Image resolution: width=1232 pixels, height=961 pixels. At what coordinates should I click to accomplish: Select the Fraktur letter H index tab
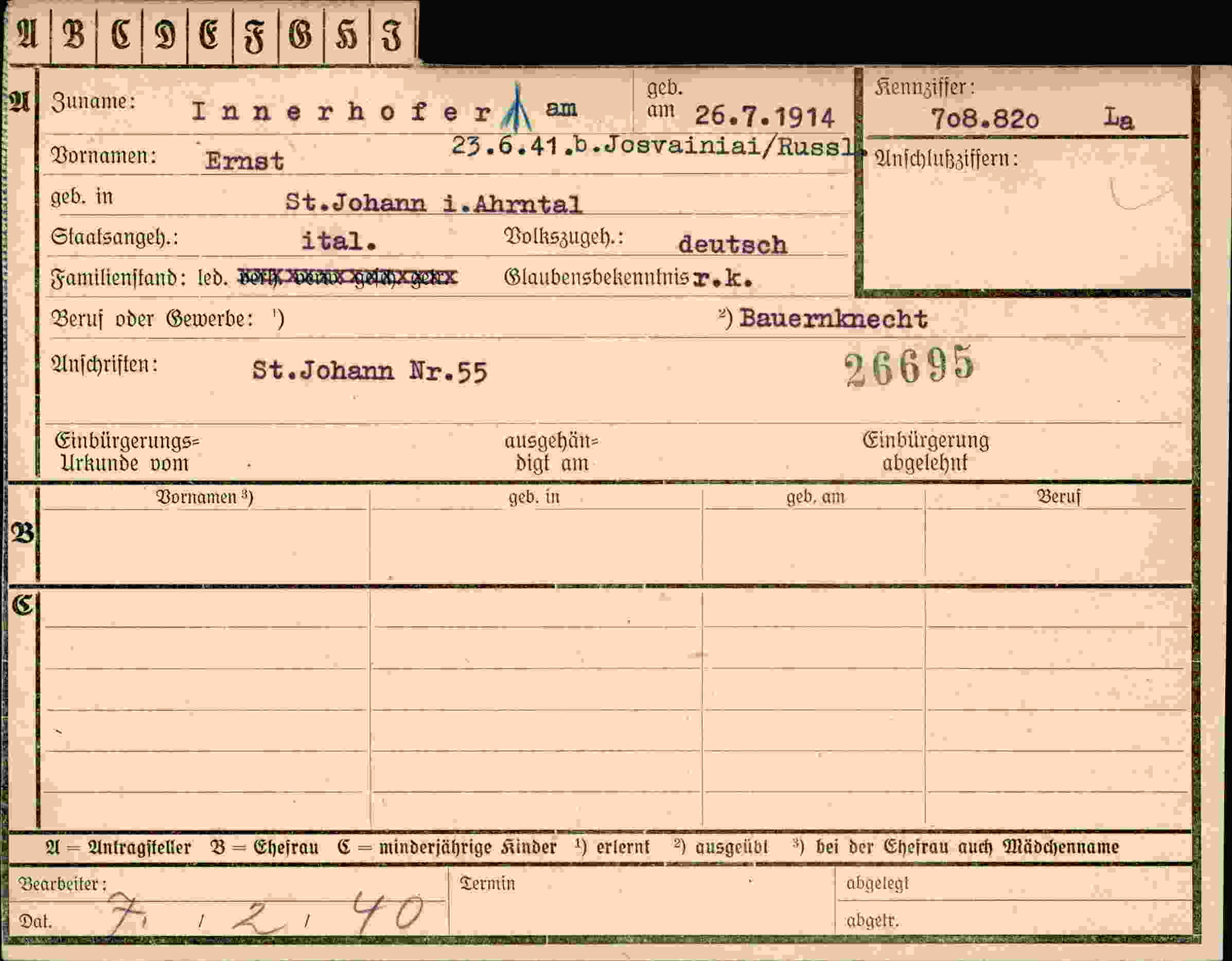[346, 34]
